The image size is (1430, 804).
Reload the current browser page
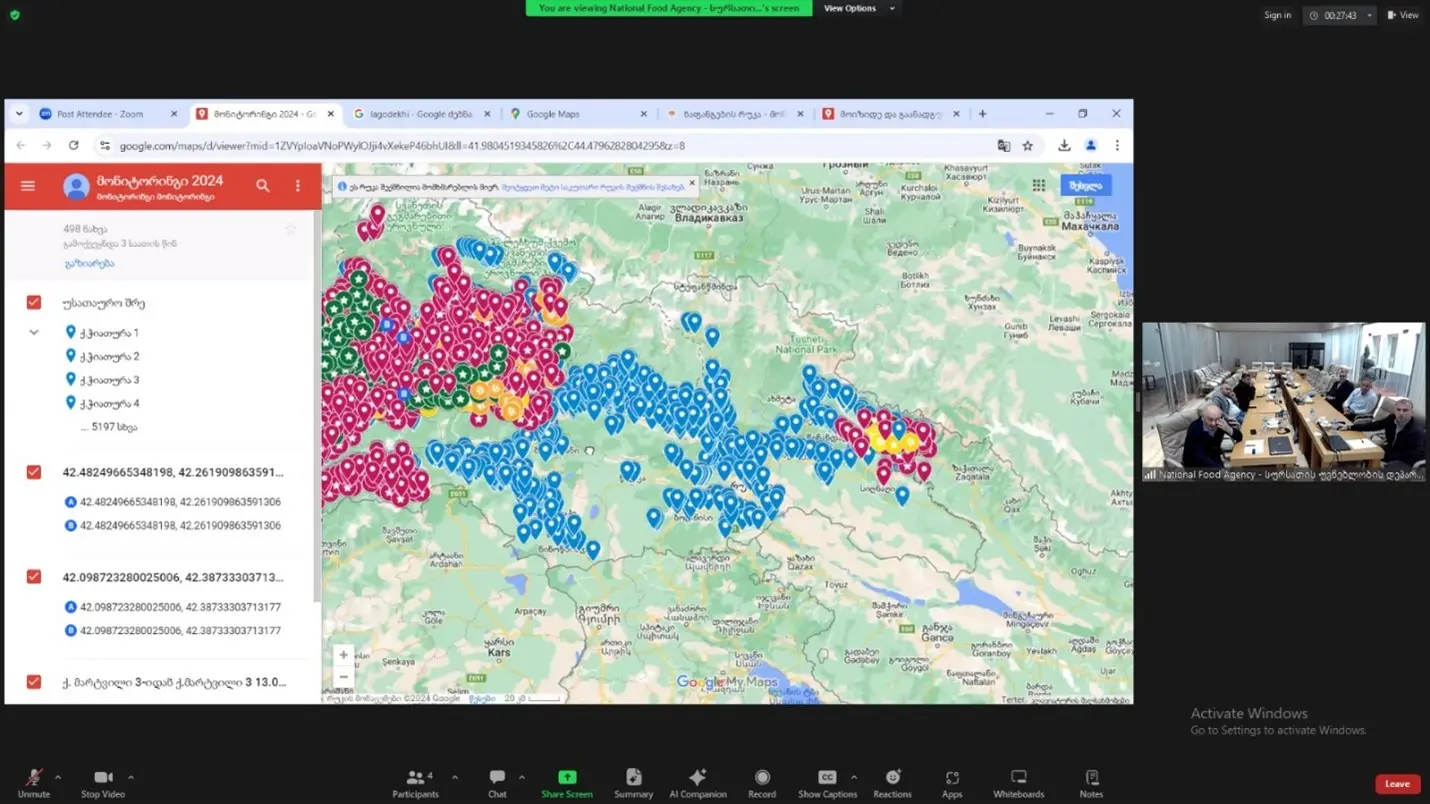click(x=74, y=145)
